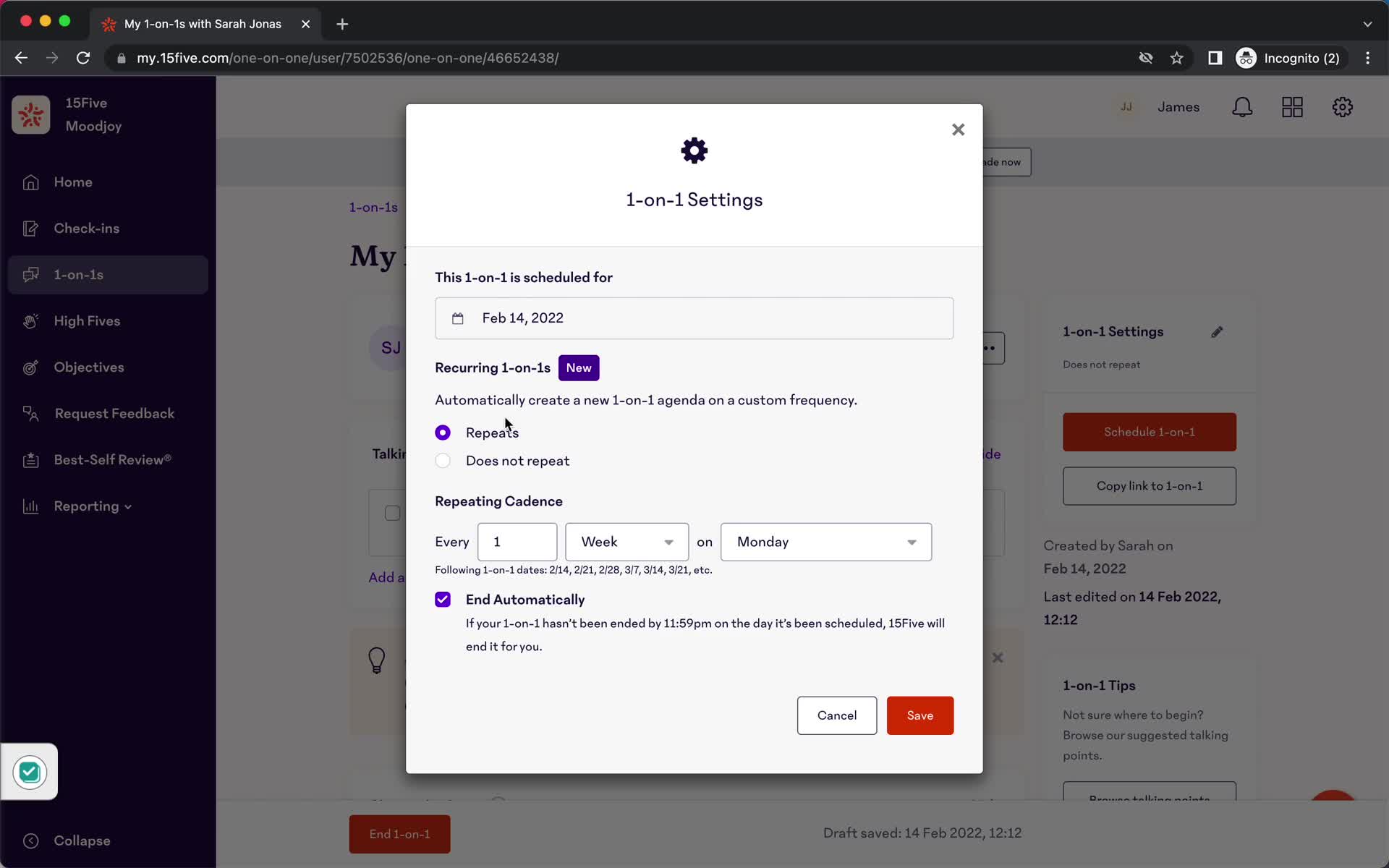Expand the Reporting sidebar menu
The image size is (1389, 868).
tap(108, 506)
